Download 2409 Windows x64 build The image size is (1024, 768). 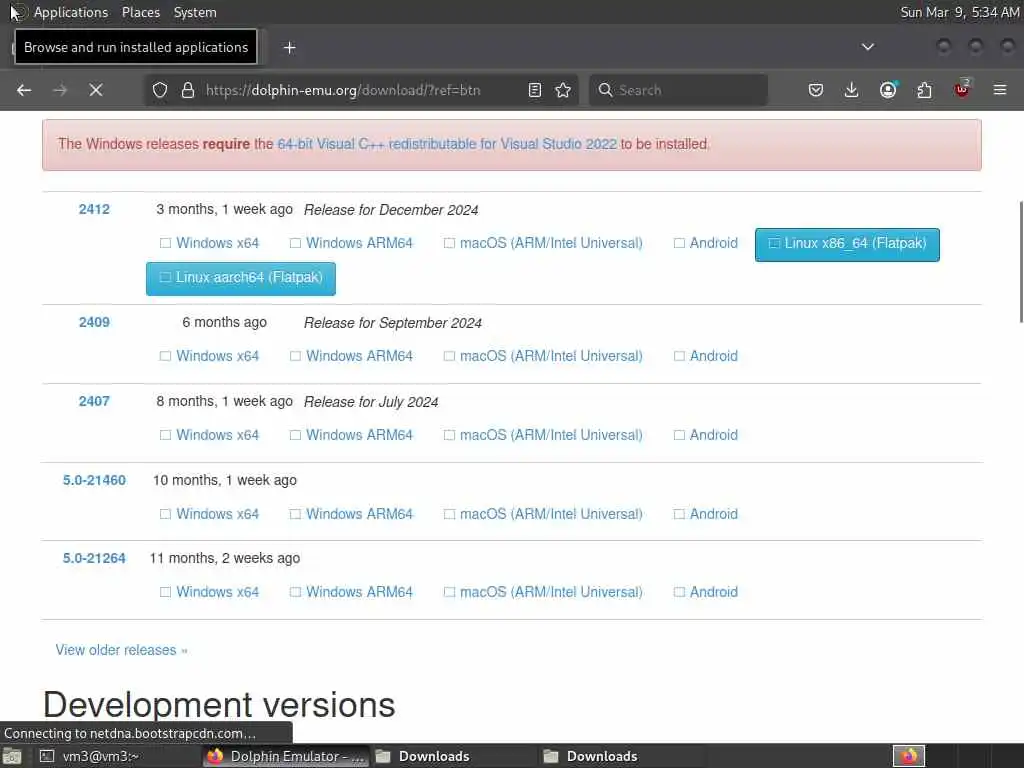click(210, 356)
